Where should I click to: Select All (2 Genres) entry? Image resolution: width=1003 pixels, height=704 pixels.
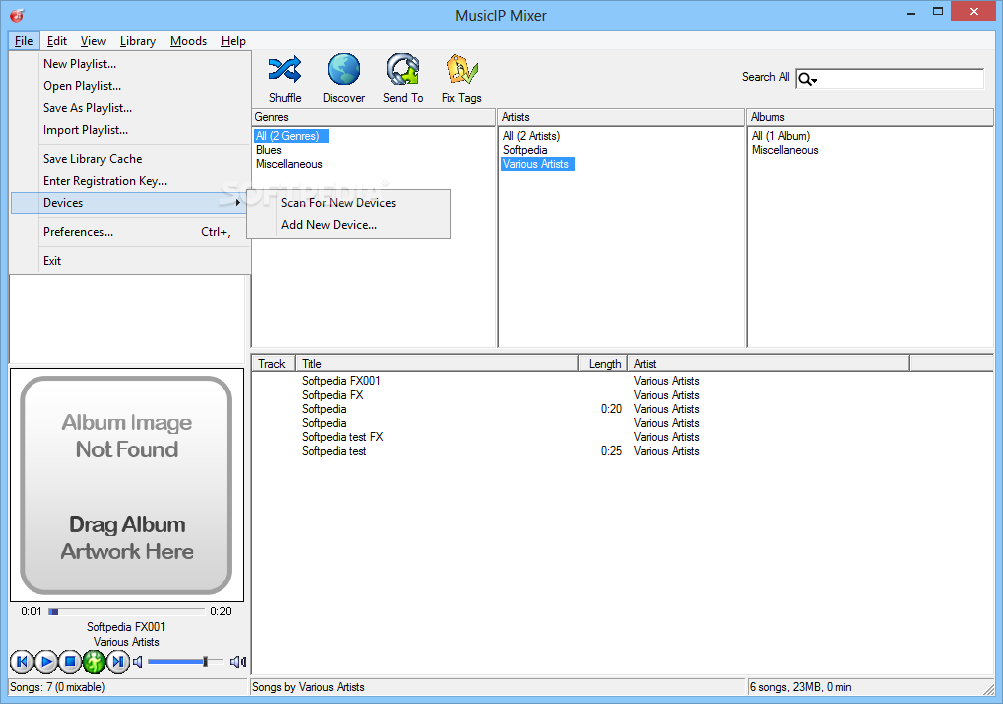point(291,136)
